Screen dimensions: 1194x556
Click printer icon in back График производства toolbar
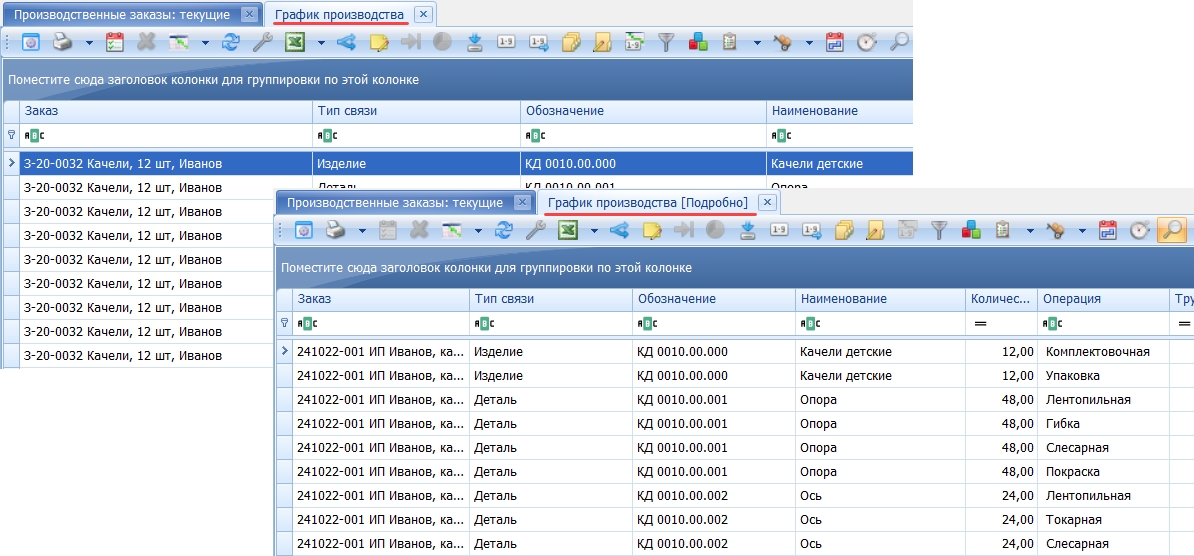click(x=62, y=43)
